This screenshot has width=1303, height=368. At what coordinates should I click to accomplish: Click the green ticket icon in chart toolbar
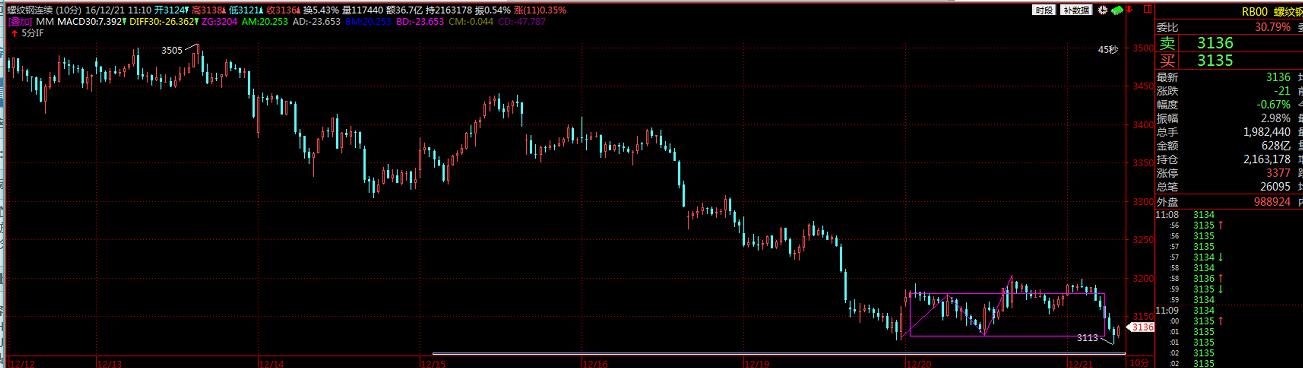click(1116, 9)
